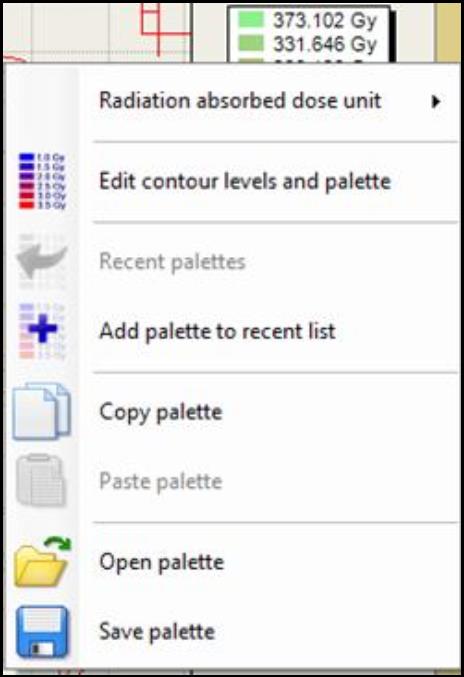Click the blue plus add-palette icon
Viewport: 464px width, 677px height.
coord(42,331)
